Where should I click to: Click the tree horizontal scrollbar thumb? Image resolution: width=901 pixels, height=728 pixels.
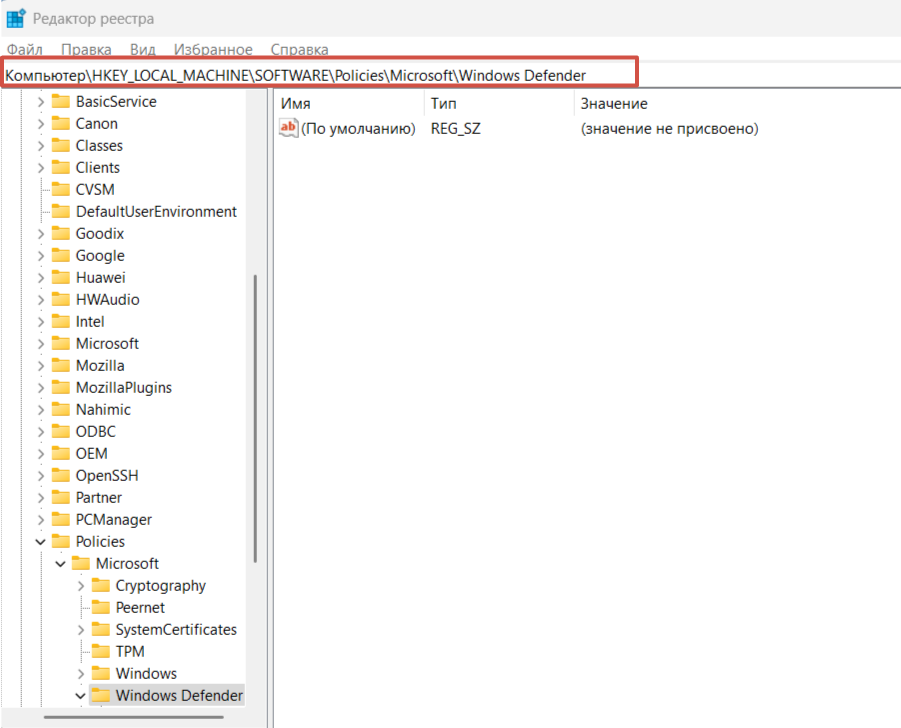tap(134, 717)
